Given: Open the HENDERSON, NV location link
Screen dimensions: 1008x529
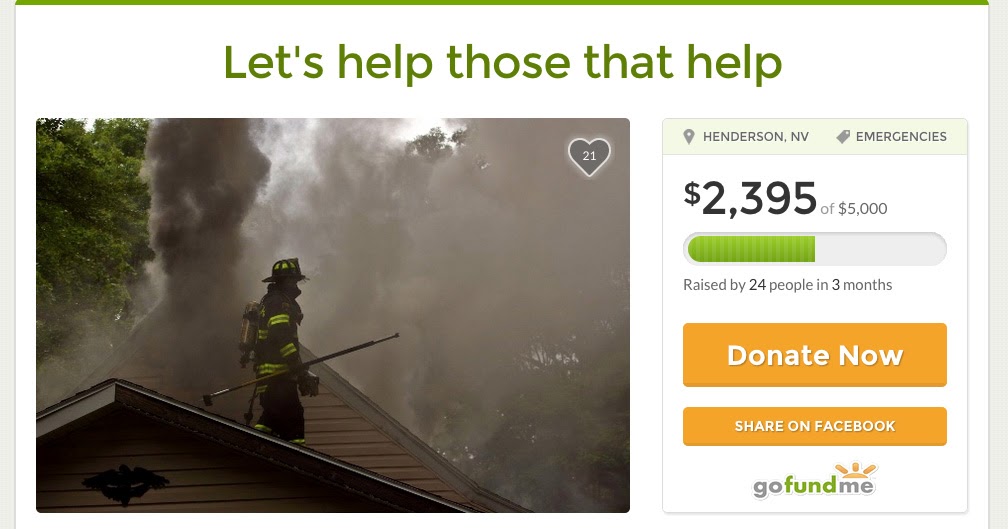Looking at the screenshot, I should (x=755, y=136).
